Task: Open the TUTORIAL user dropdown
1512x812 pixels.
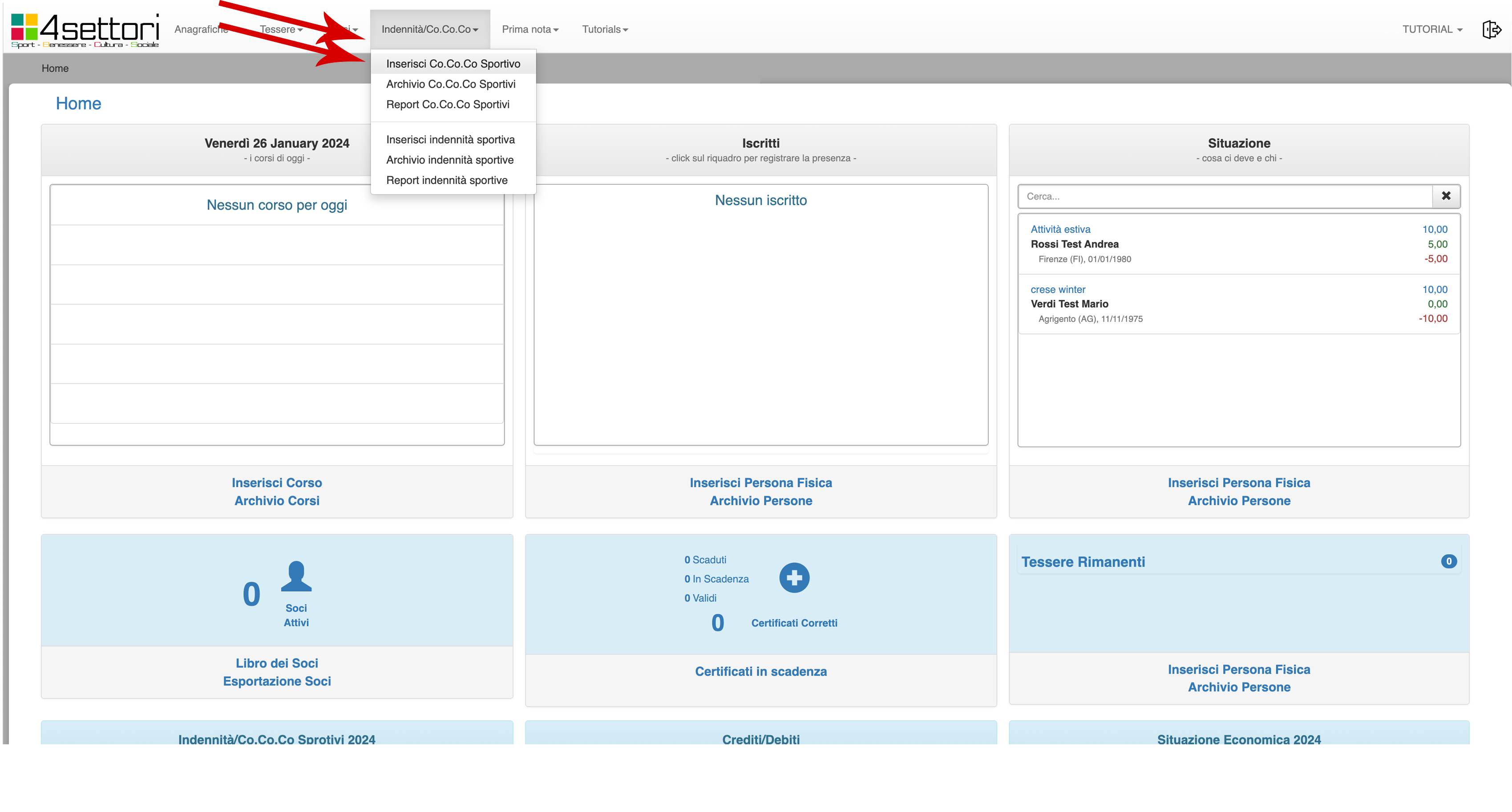Action: (1431, 29)
